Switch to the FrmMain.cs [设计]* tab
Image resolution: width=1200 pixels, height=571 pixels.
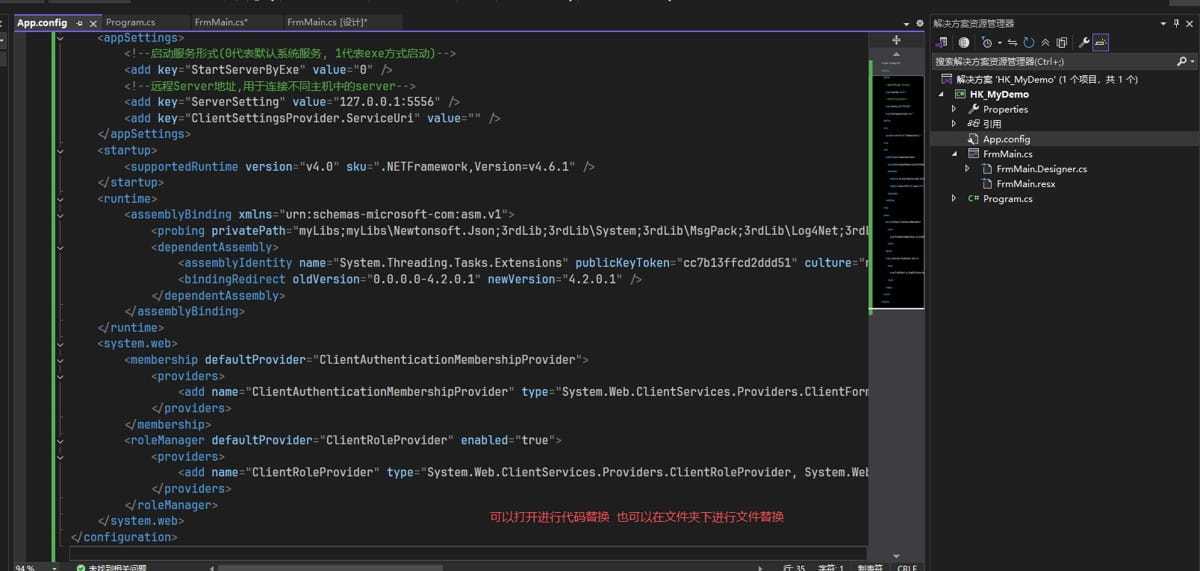327,22
